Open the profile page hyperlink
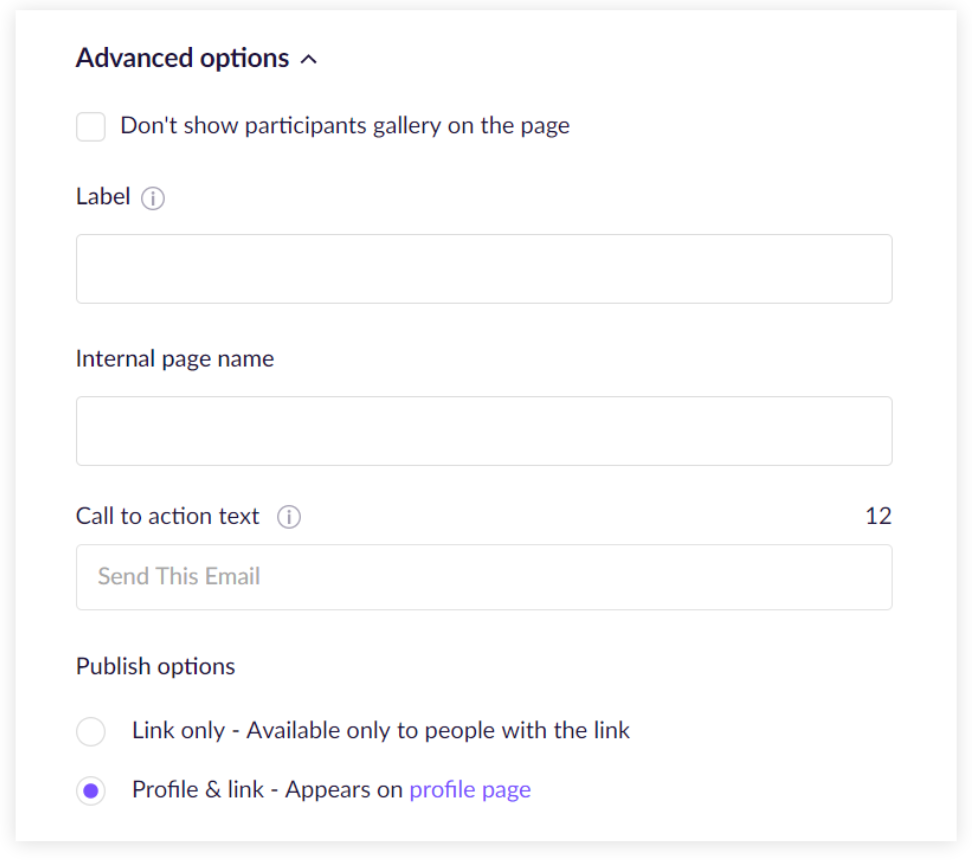Screen dimensions: 972x860 point(470,790)
